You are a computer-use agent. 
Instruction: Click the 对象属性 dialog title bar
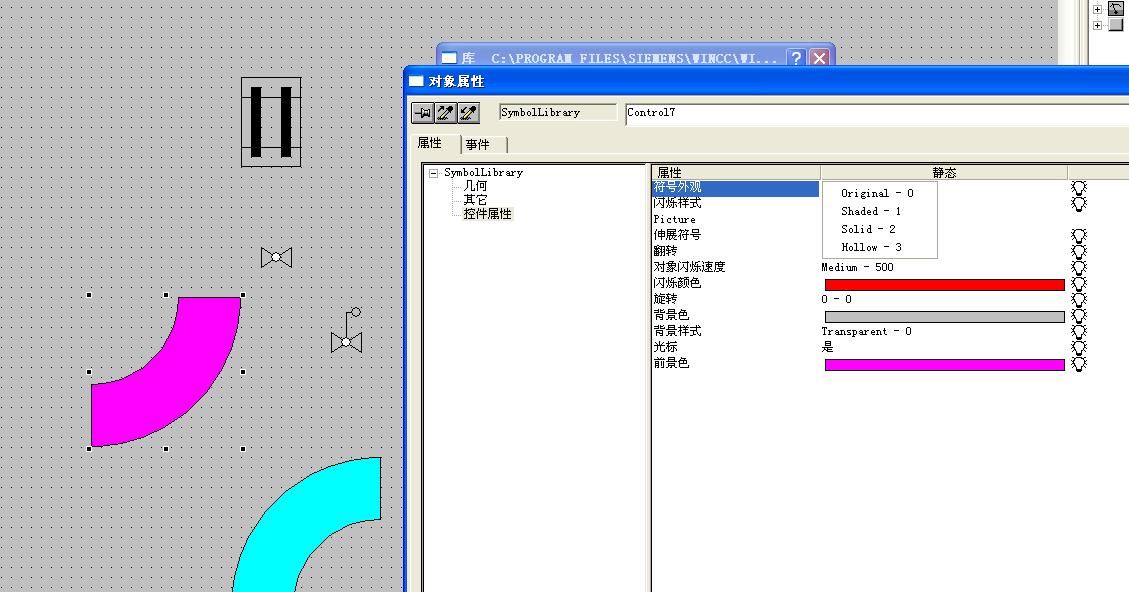pos(767,81)
